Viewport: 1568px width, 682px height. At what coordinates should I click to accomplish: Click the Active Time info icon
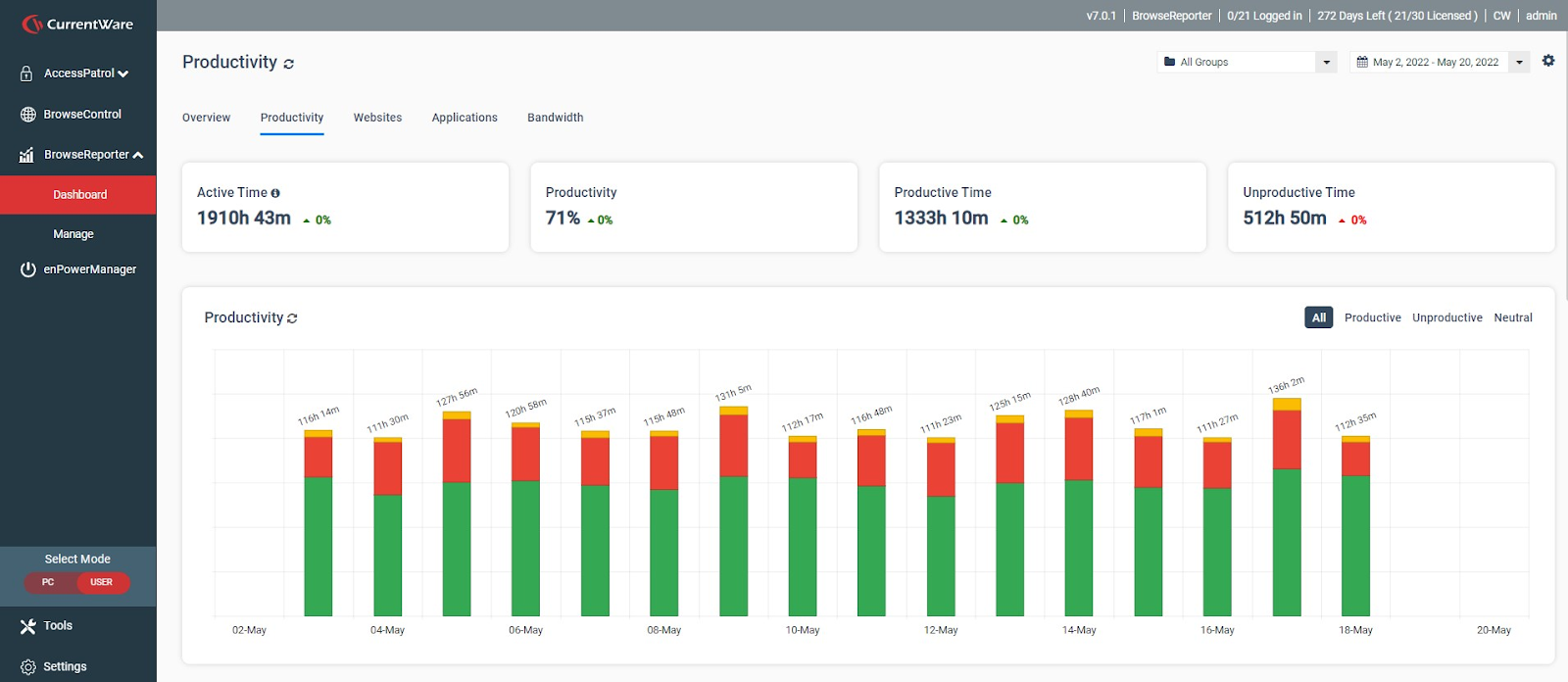pos(275,193)
